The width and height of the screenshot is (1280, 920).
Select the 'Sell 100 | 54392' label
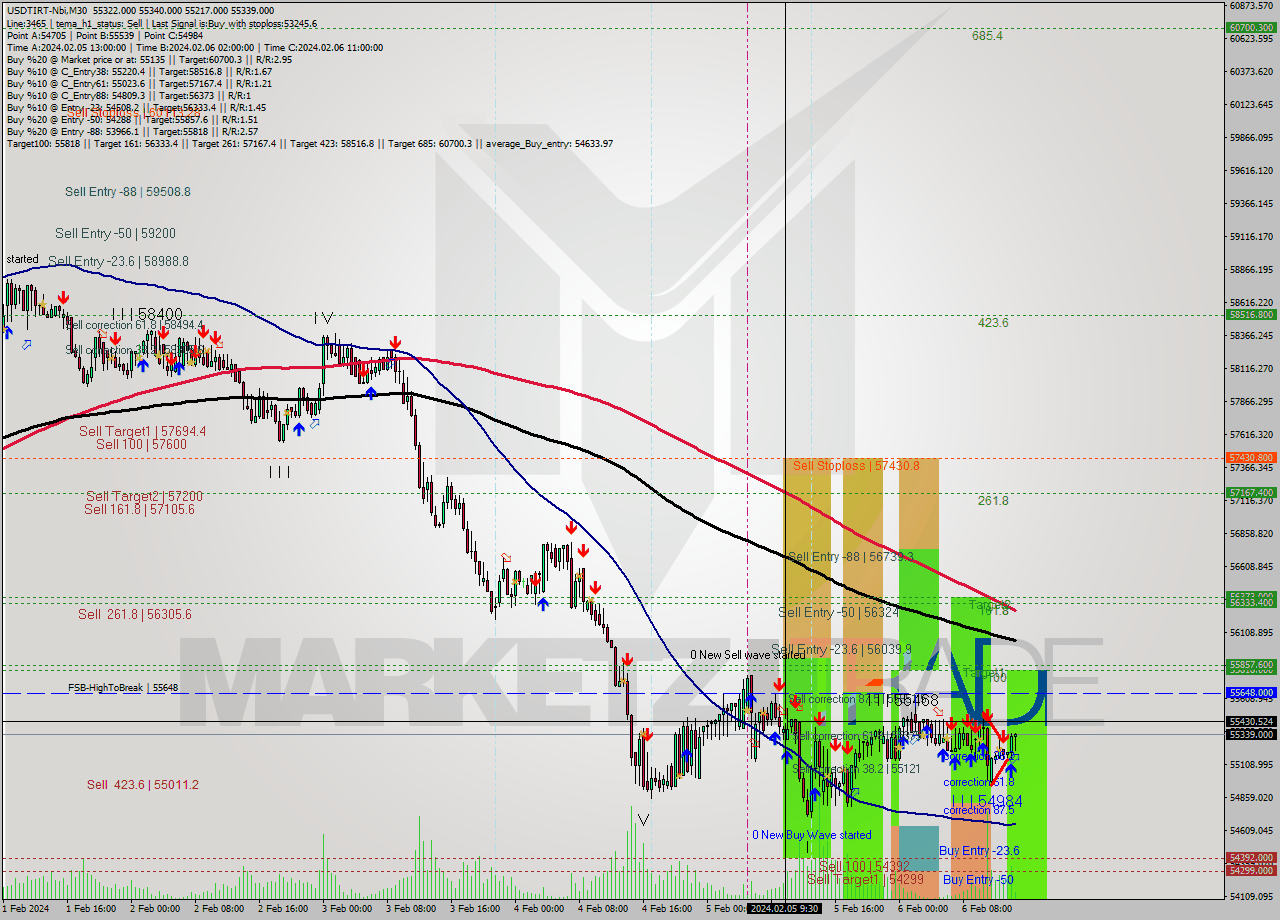(864, 866)
